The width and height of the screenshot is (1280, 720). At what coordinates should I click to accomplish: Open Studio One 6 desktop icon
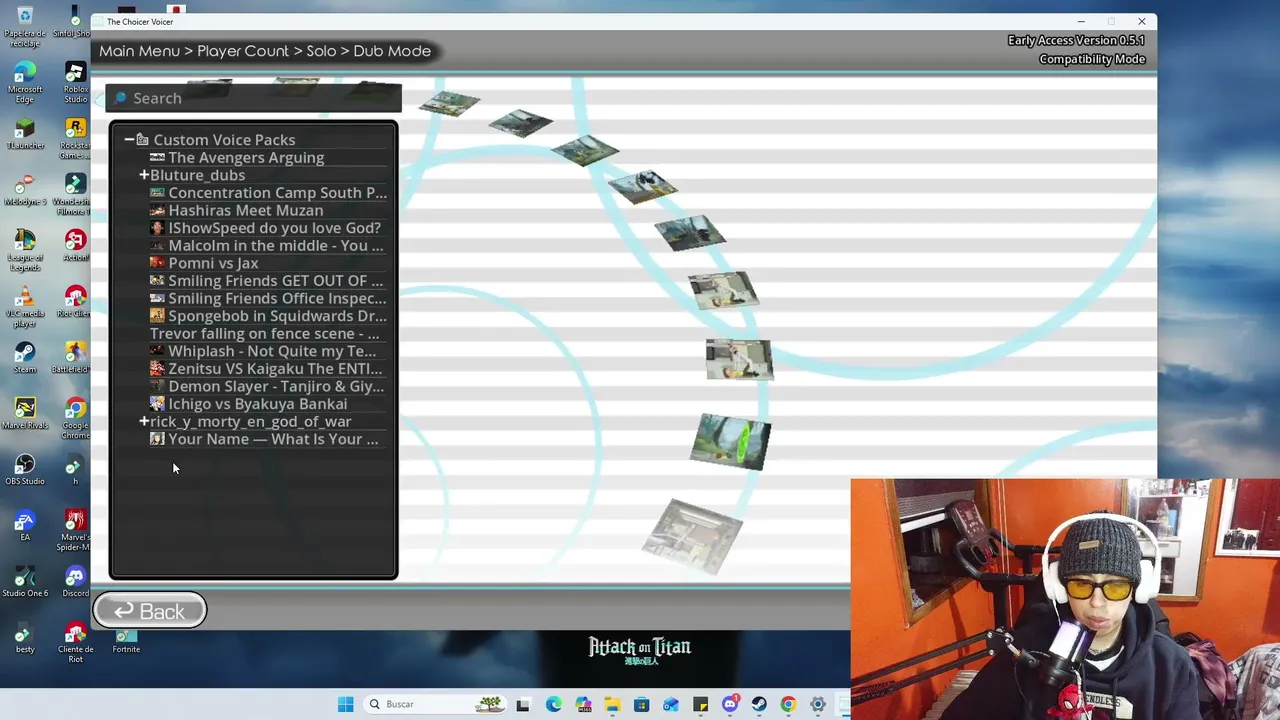coord(25,582)
